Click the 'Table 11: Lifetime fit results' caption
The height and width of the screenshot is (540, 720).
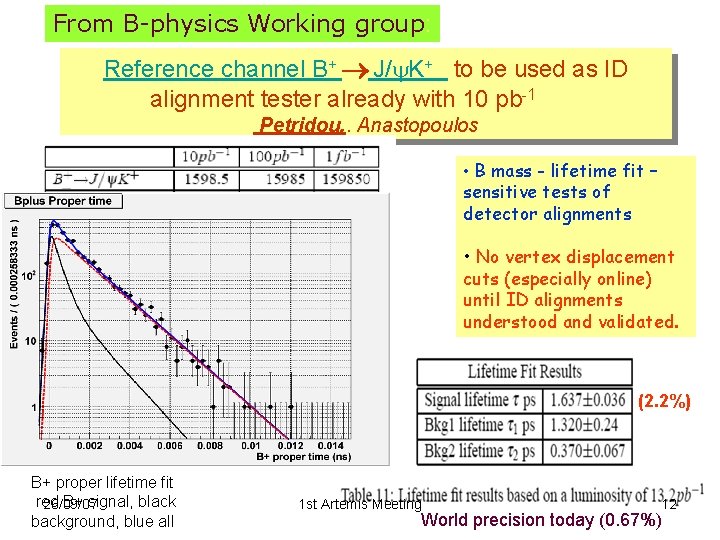pyautogui.click(x=523, y=495)
